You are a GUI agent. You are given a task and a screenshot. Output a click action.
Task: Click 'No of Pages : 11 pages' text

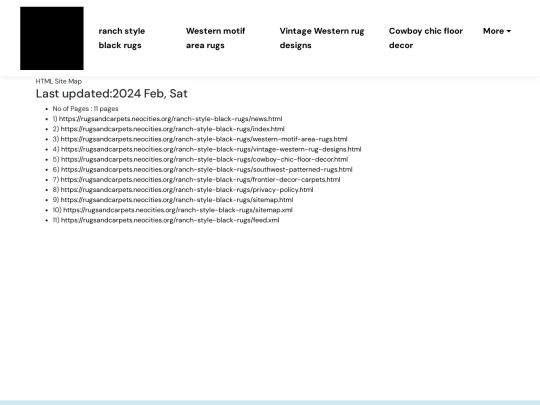pos(85,109)
